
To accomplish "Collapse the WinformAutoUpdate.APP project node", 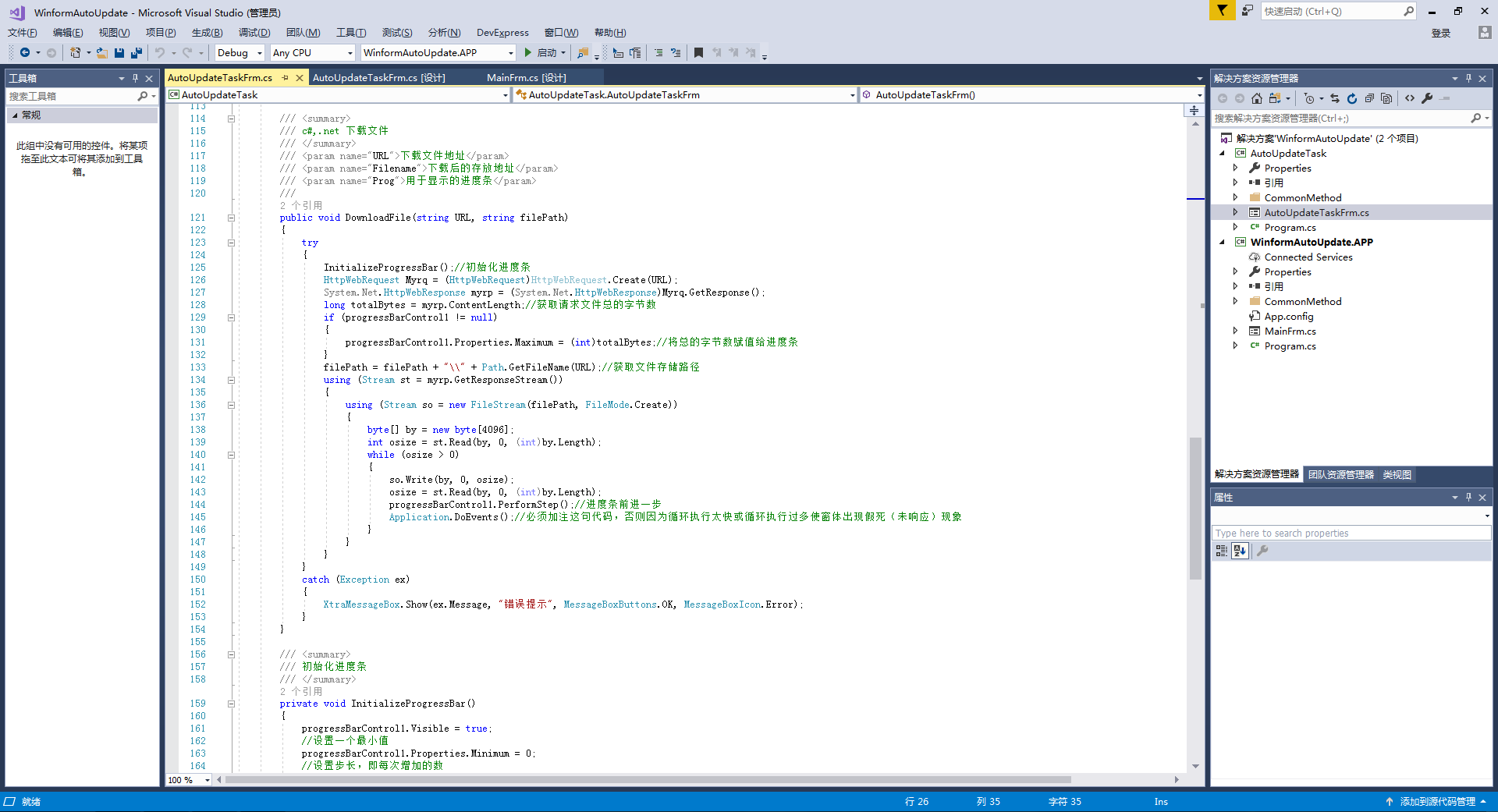I will (1223, 242).
